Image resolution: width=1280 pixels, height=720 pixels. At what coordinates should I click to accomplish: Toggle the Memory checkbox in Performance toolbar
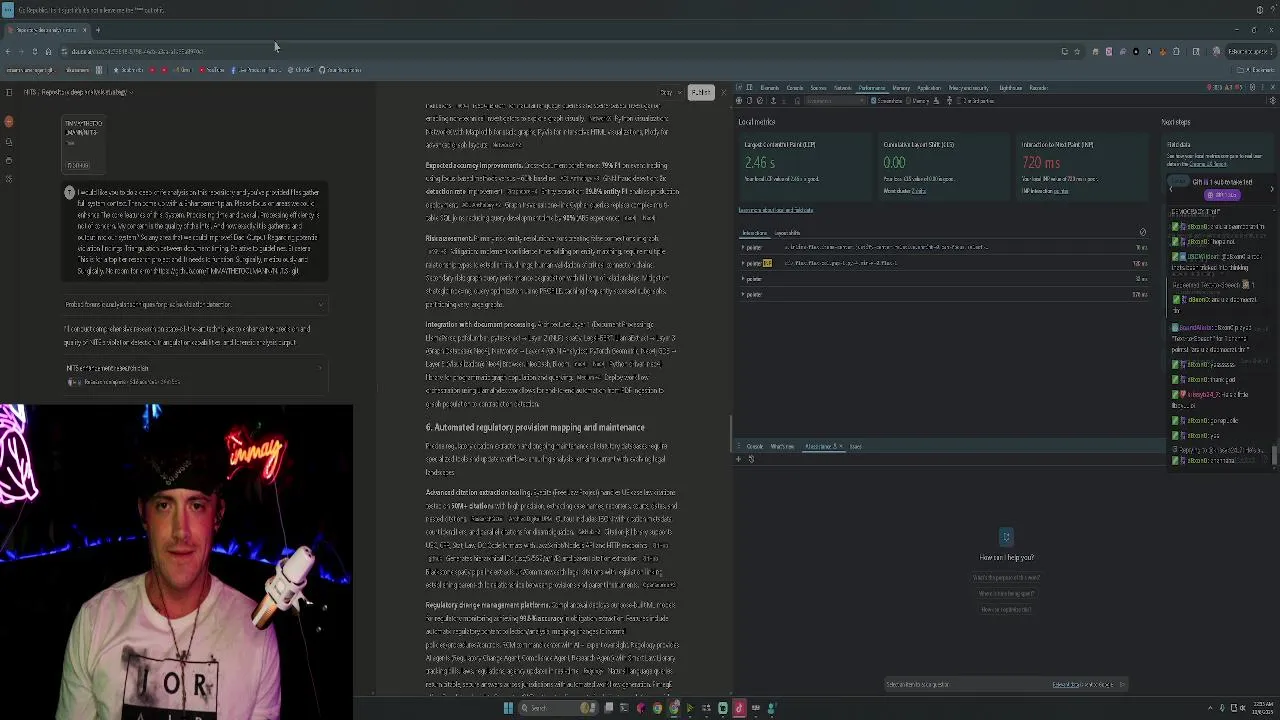click(x=909, y=101)
